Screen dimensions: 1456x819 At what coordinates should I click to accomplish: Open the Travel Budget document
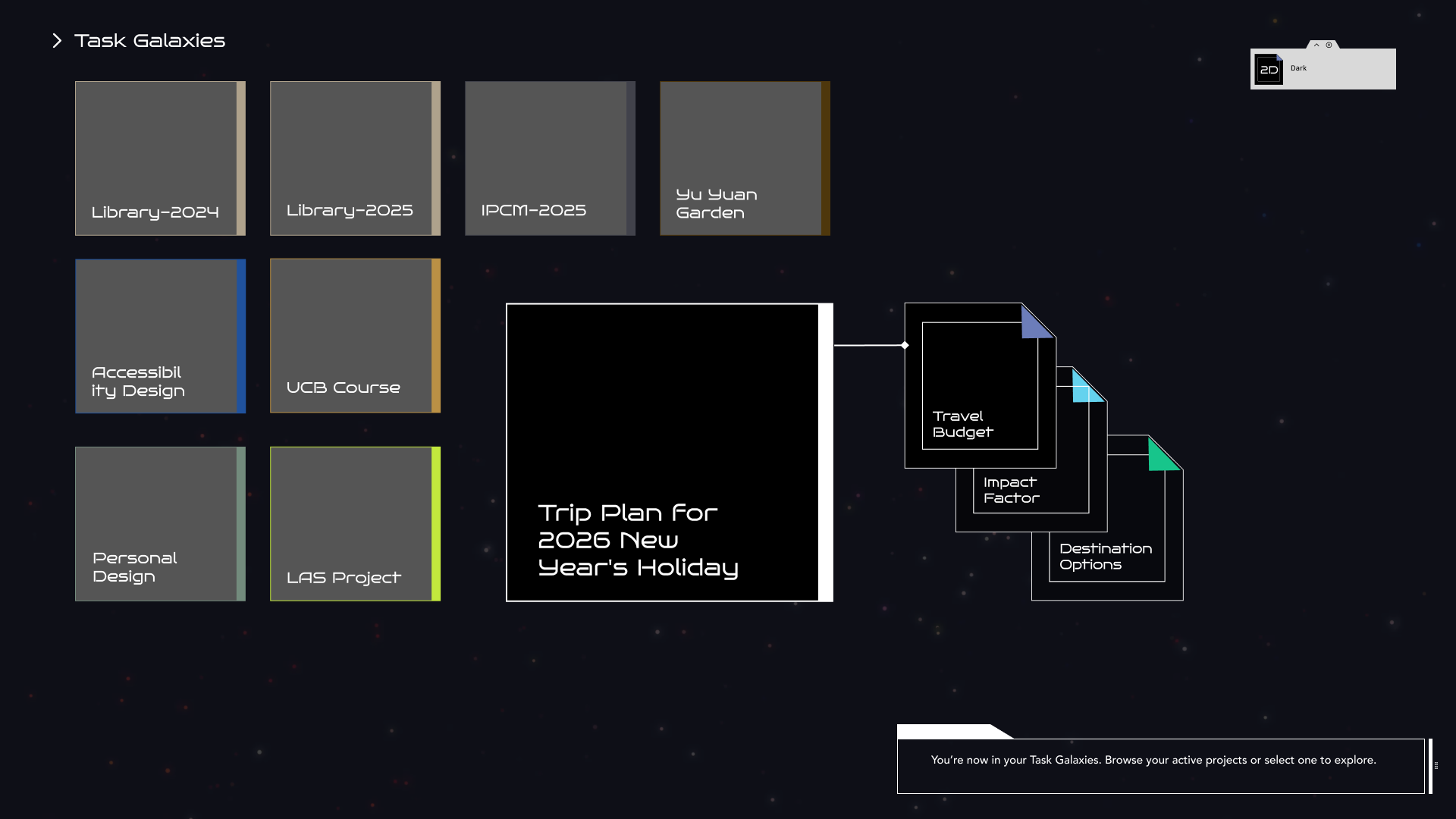click(x=979, y=386)
